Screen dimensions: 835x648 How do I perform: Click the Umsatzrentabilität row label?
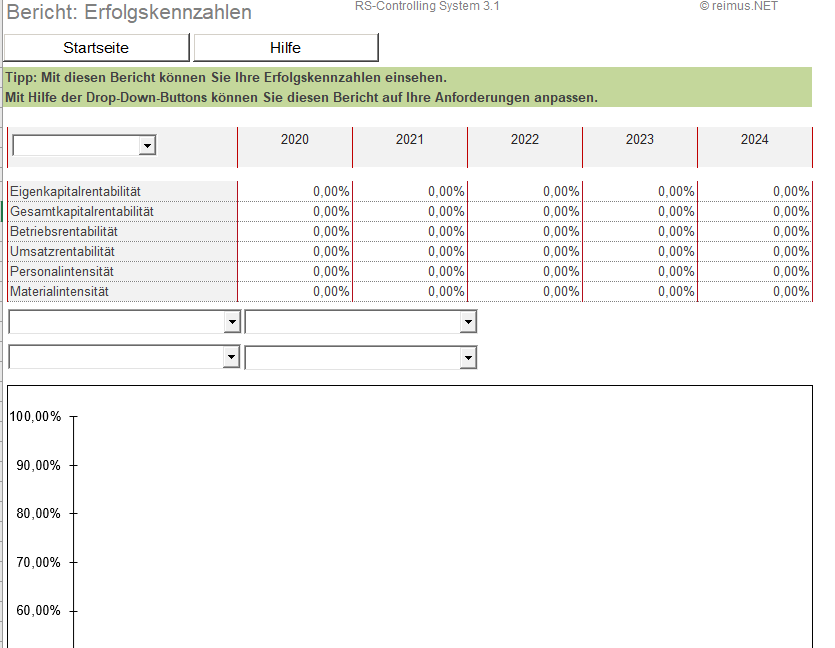(62, 251)
